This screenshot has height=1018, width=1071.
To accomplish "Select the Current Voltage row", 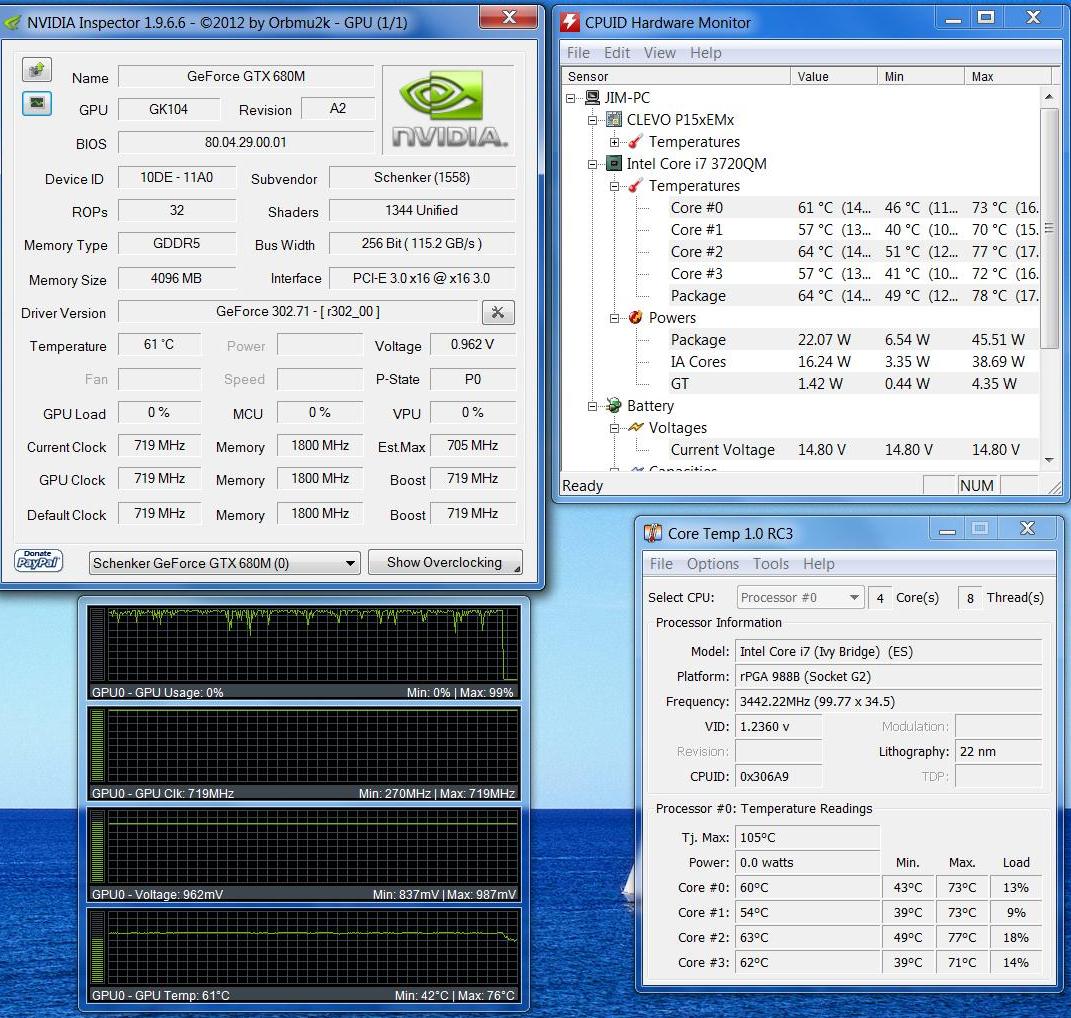I will pyautogui.click(x=854, y=450).
